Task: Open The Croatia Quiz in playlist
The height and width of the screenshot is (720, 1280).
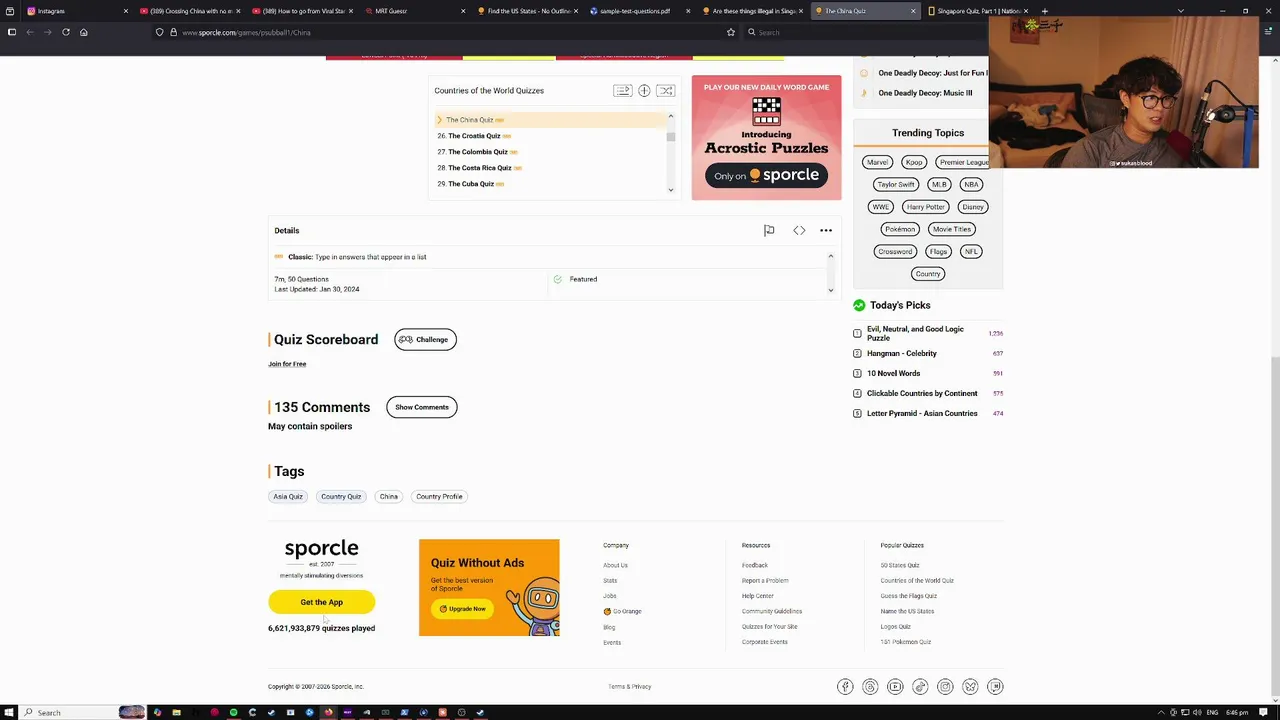Action: (x=474, y=136)
